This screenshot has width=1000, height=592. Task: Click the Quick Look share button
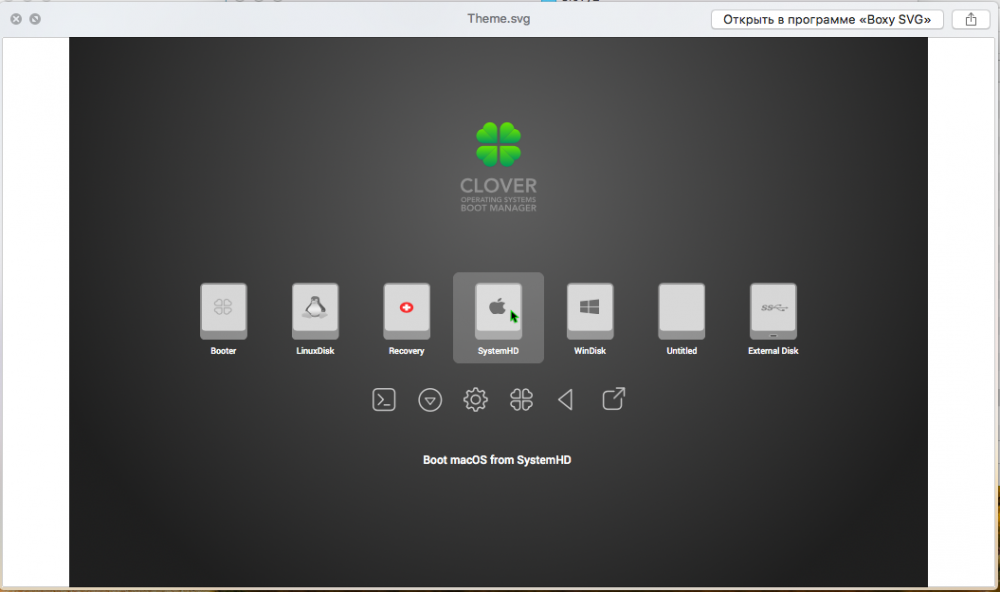(x=971, y=19)
